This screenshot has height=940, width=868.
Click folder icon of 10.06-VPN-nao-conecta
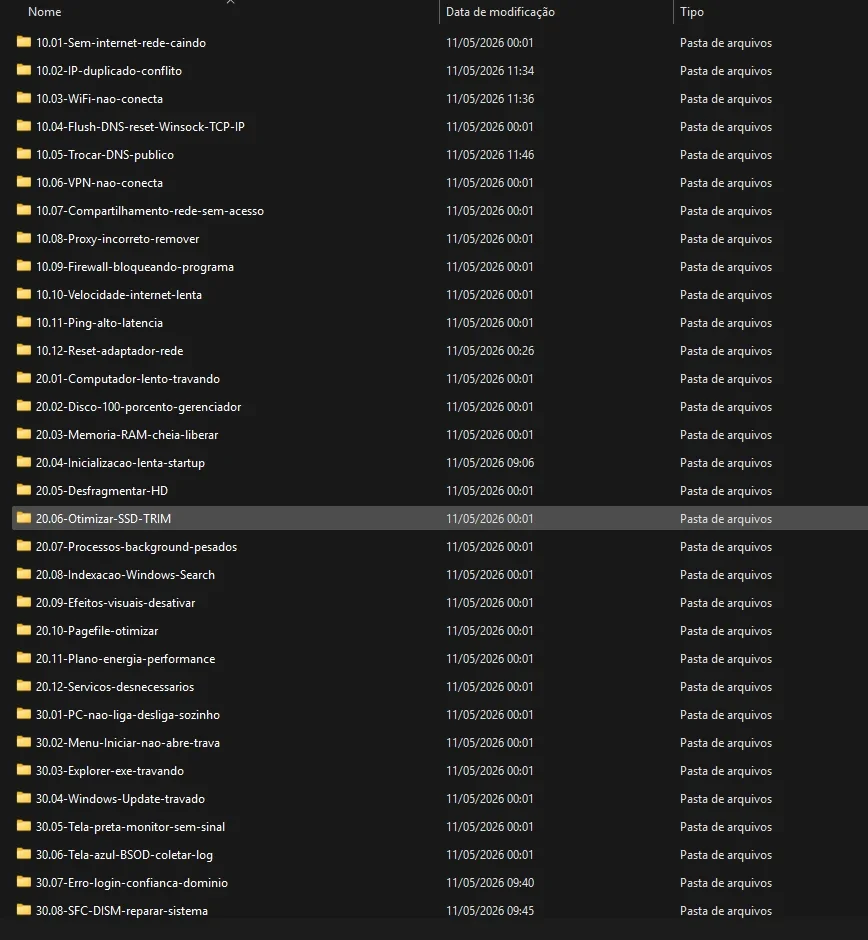pos(24,182)
